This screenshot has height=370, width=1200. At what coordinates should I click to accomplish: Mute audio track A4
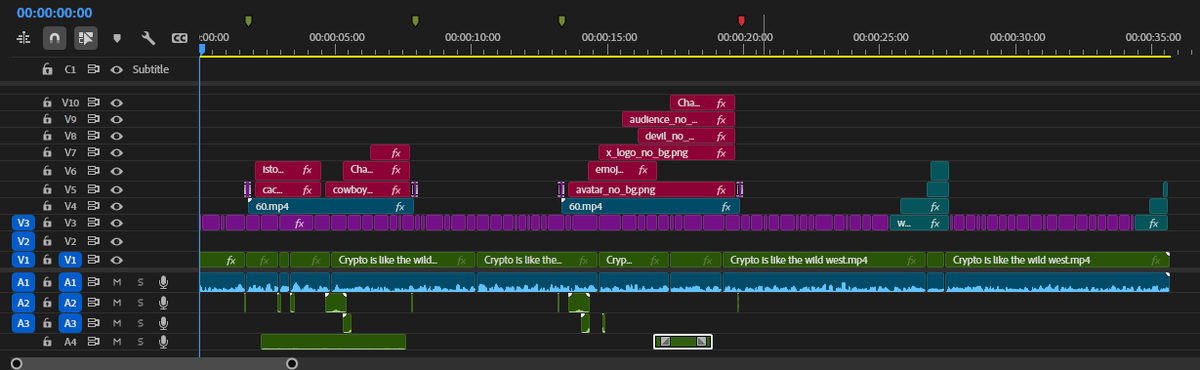tap(117, 342)
